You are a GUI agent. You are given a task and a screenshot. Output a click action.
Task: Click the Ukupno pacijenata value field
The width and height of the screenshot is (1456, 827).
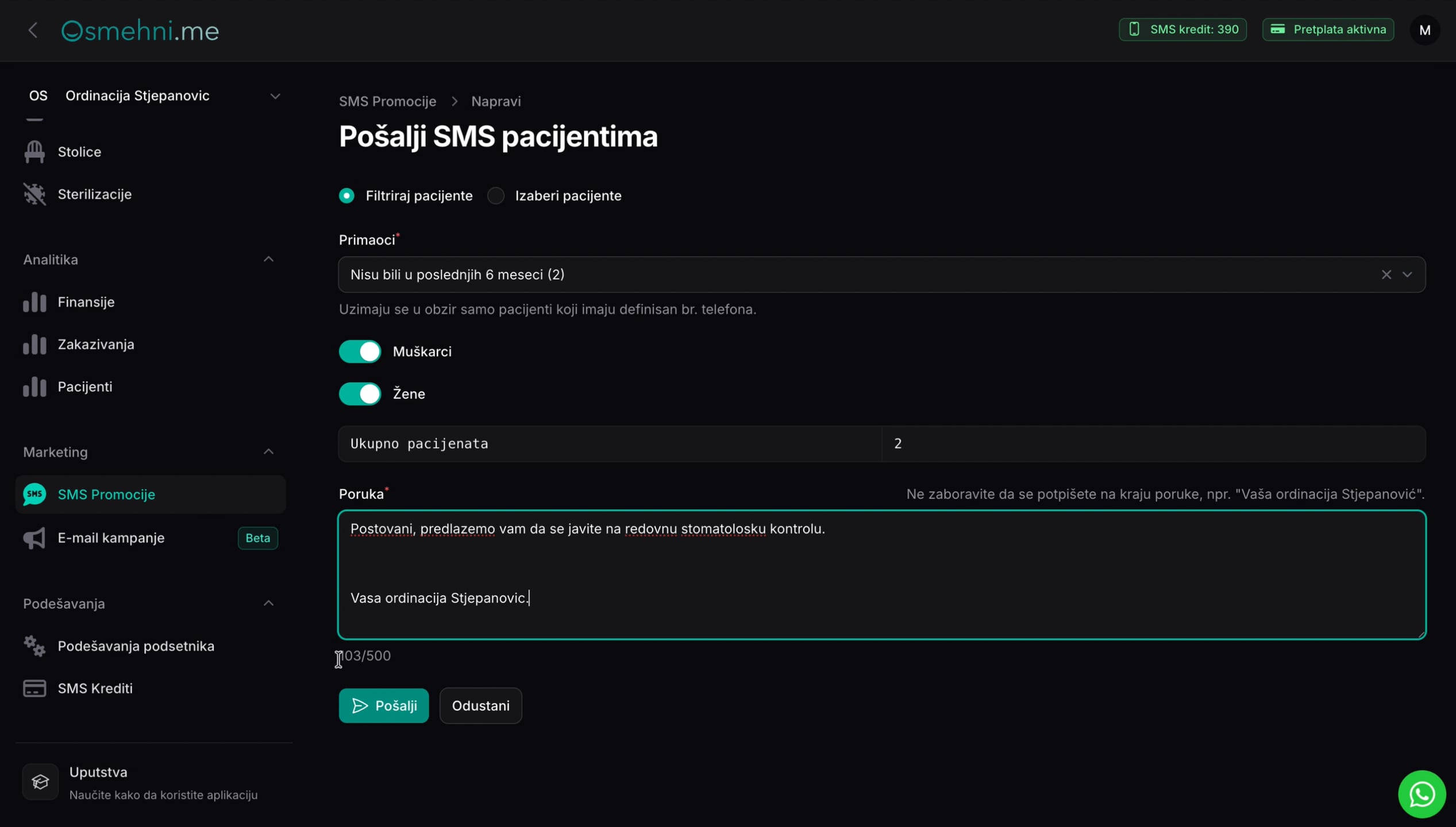[x=1154, y=443]
